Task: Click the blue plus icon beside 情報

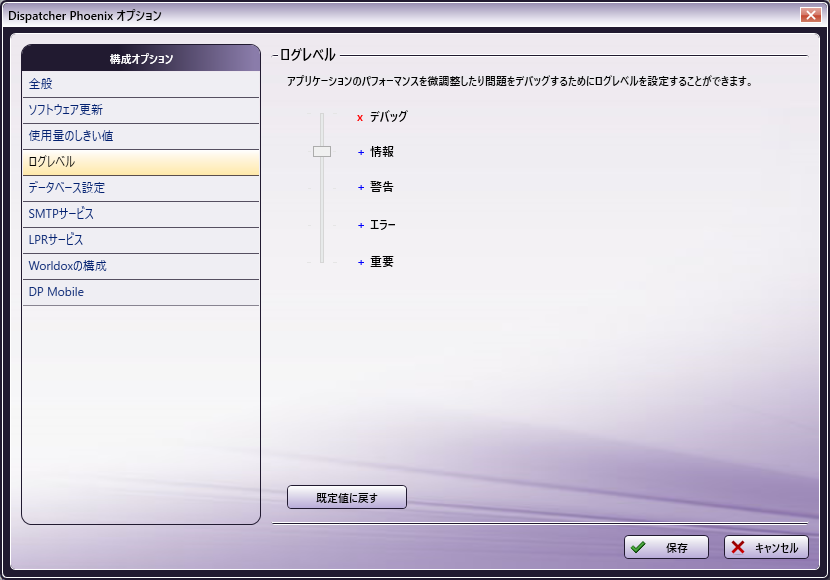Action: tap(361, 152)
